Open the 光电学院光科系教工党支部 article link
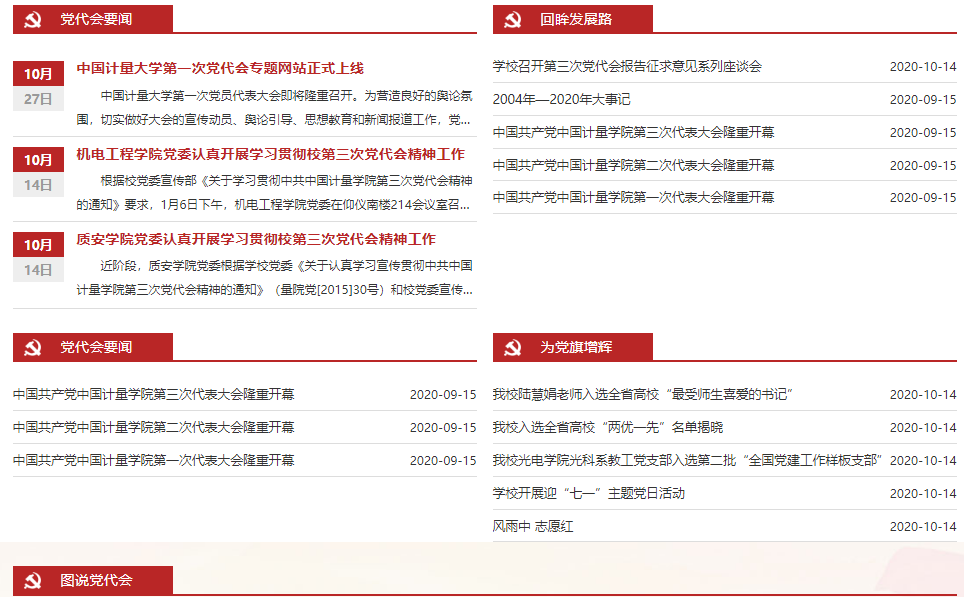The height and width of the screenshot is (597, 964). 687,461
